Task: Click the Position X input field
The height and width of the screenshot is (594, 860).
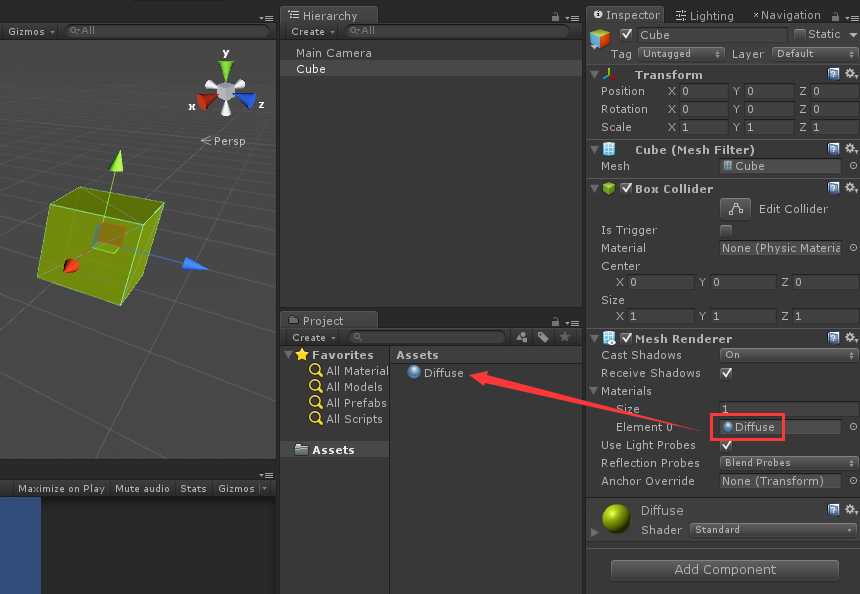Action: click(703, 91)
